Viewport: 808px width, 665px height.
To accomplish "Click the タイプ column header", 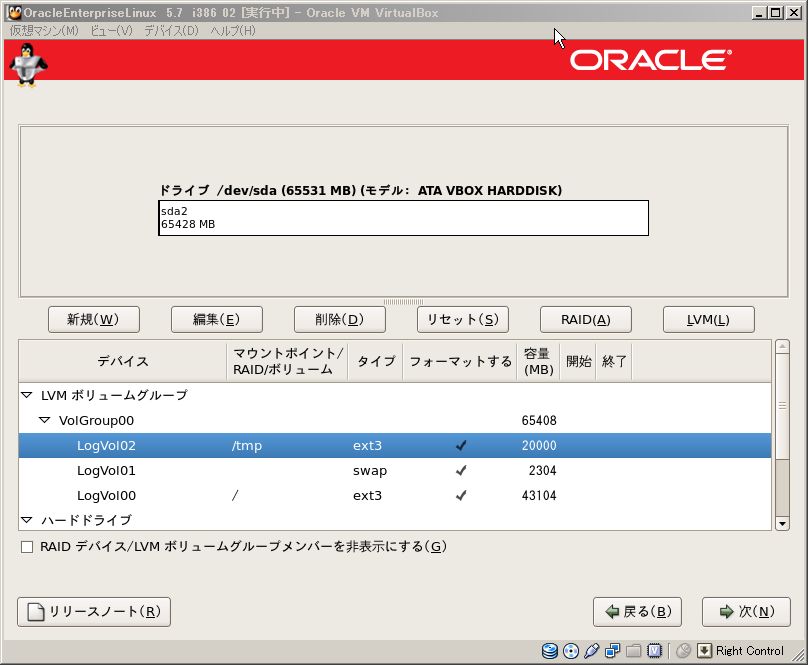I will [375, 361].
